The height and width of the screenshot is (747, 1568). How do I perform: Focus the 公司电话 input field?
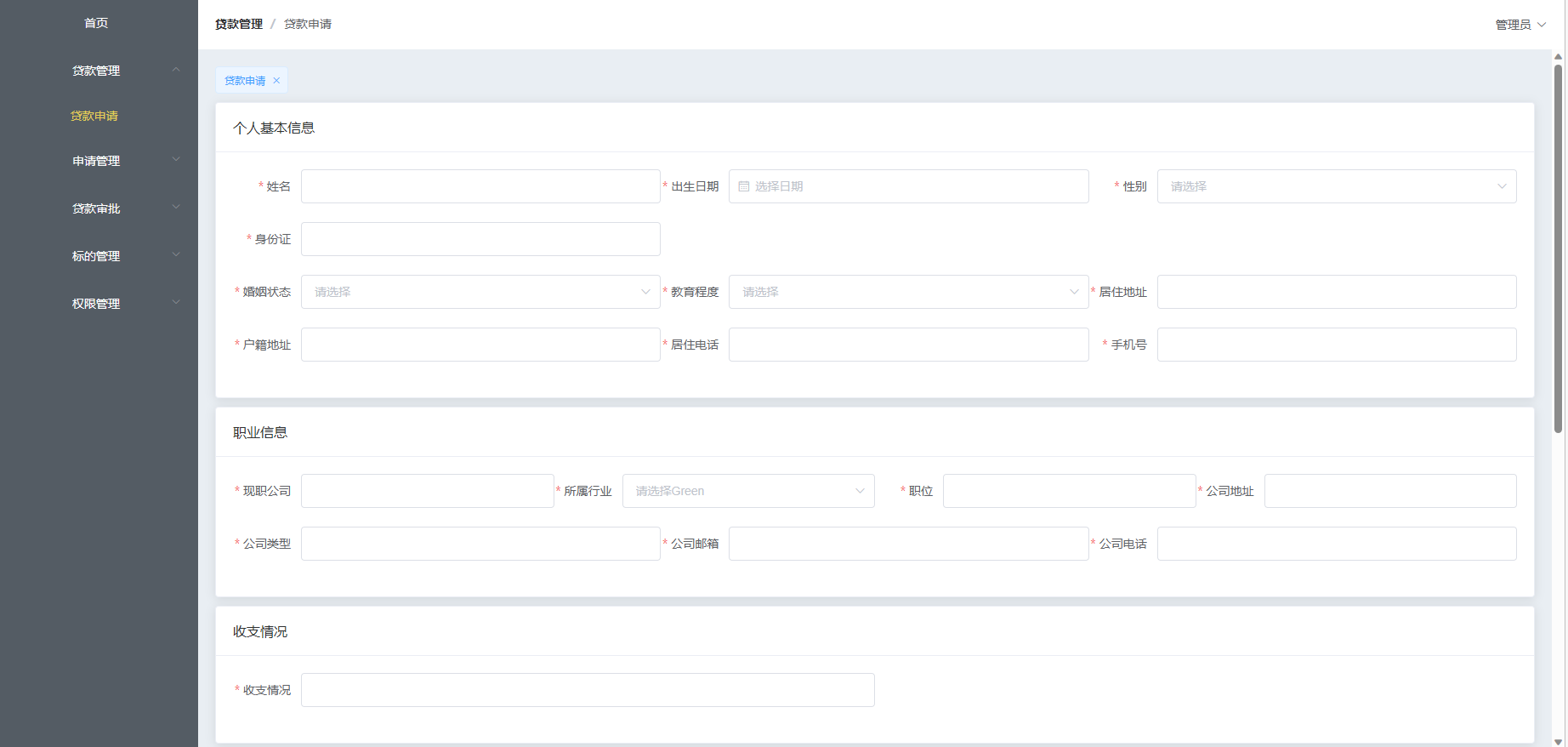(x=1337, y=544)
